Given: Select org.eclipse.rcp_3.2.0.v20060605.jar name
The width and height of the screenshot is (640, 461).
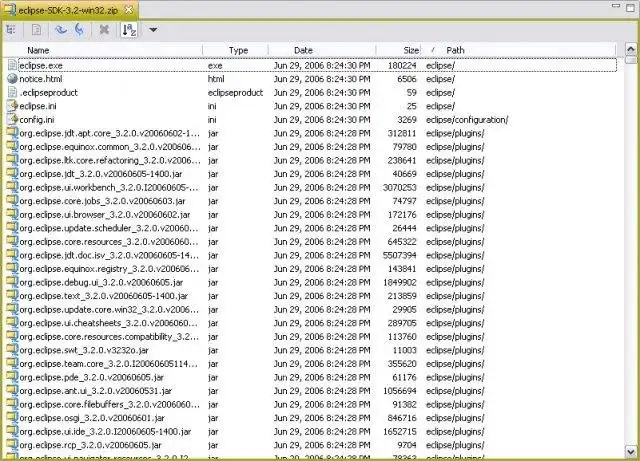Looking at the screenshot, I should (90, 445).
